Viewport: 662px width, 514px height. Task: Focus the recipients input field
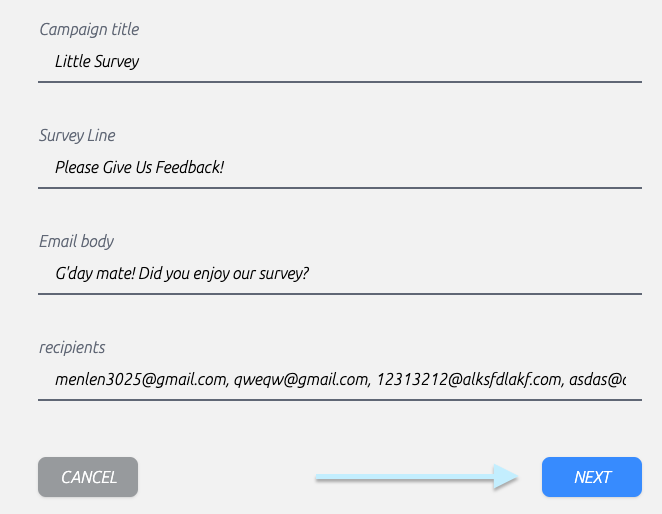(x=340, y=380)
